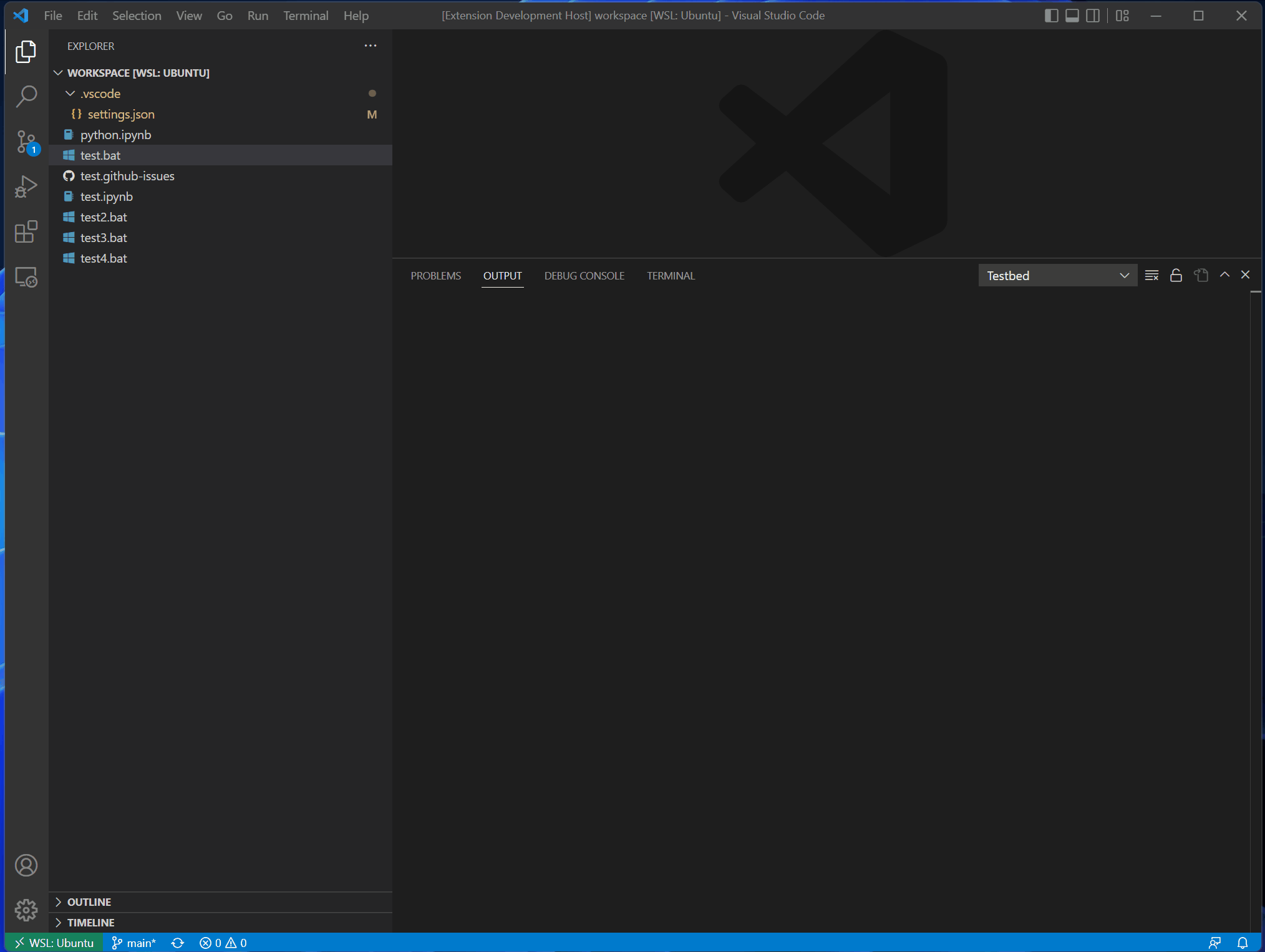Click the main* branch in status bar
This screenshot has width=1265, height=952.
[x=133, y=943]
